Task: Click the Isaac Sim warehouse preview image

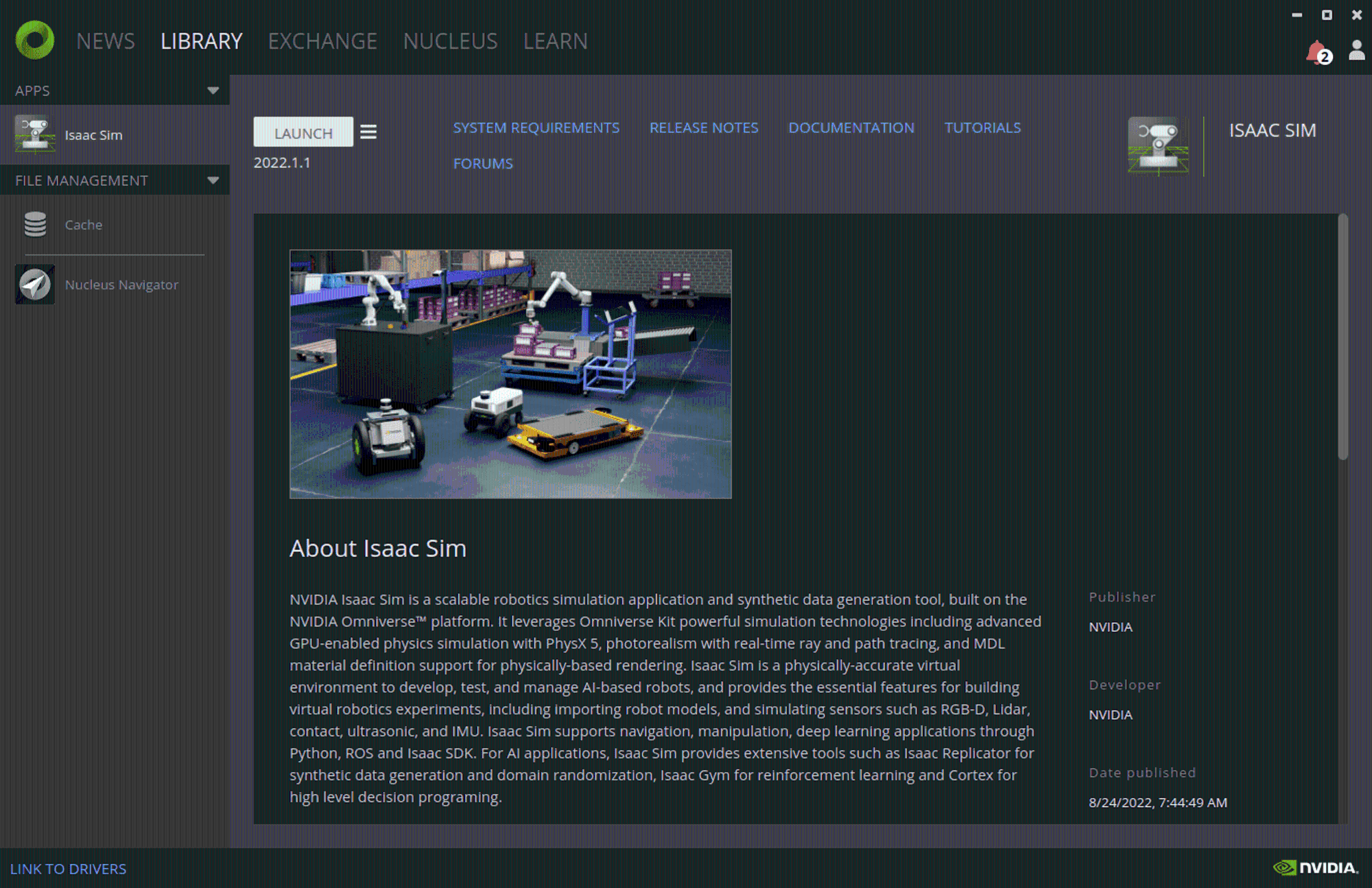Action: click(x=510, y=374)
